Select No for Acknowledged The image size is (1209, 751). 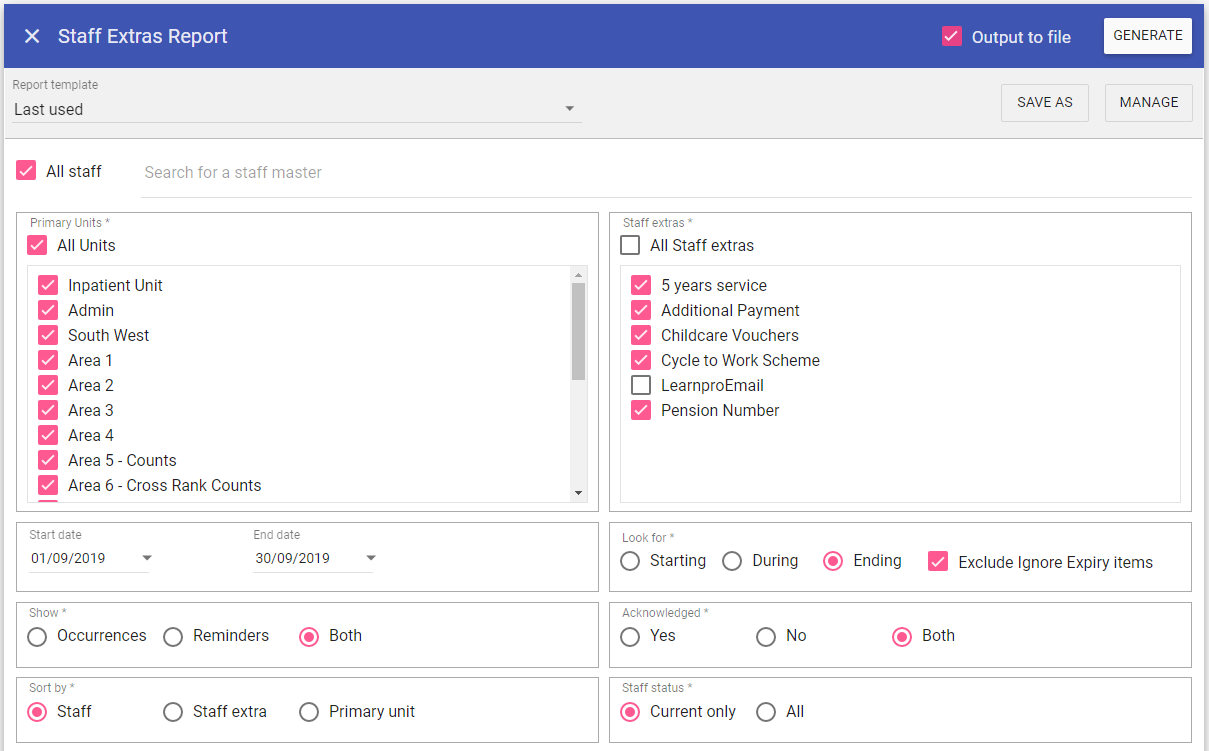766,636
